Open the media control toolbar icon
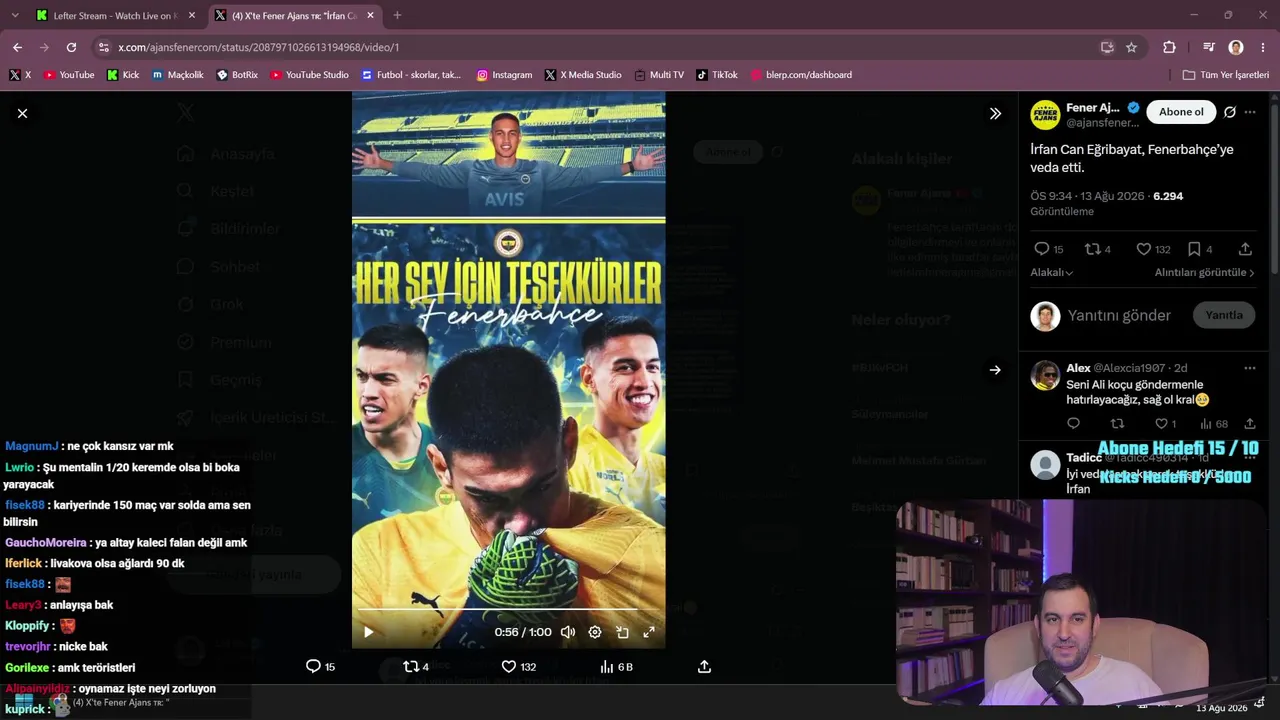Screen dimensions: 1280x720 1209,47
